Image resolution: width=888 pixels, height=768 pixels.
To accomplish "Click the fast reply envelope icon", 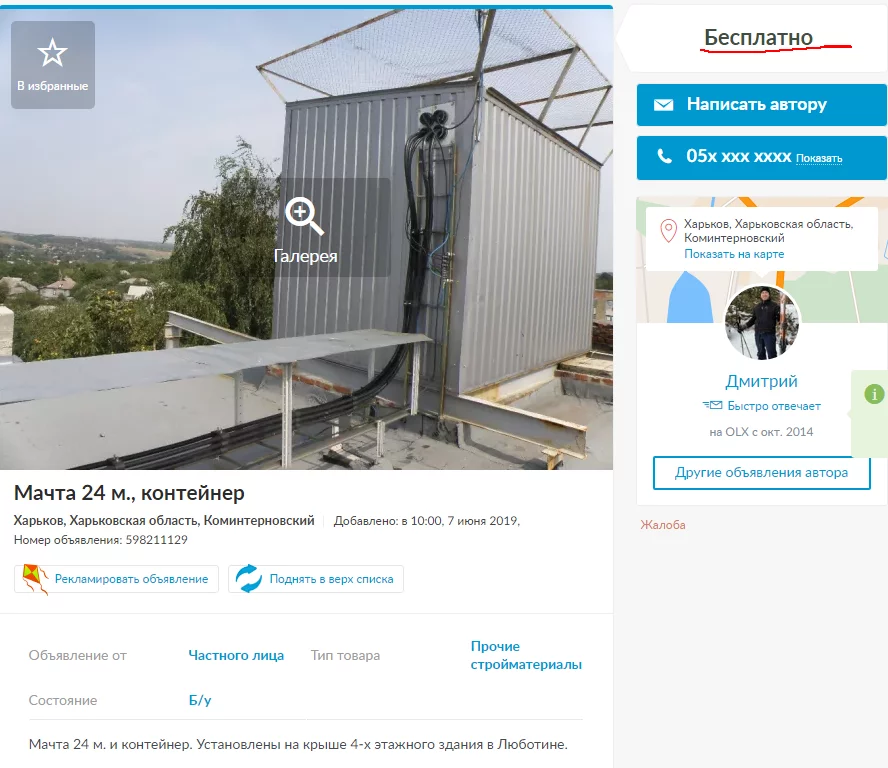I will (712, 406).
